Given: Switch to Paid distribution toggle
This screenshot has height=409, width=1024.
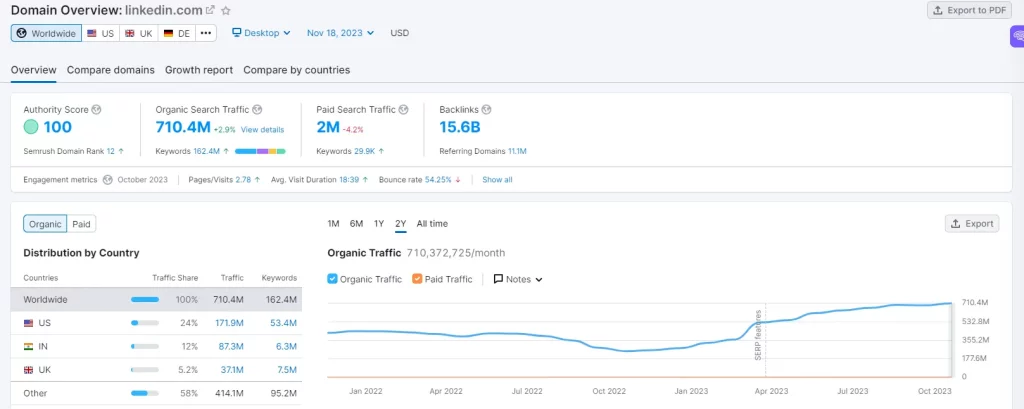Looking at the screenshot, I should [x=81, y=224].
